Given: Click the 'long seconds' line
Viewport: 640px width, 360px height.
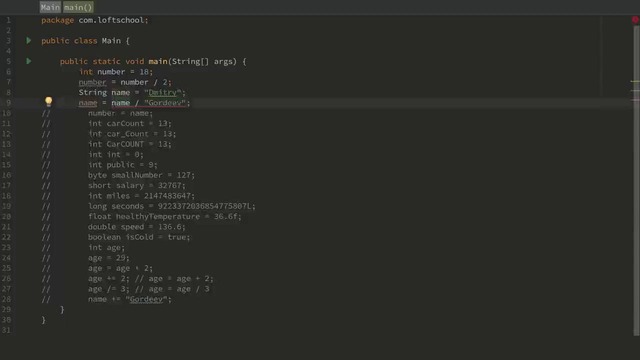Looking at the screenshot, I should (x=172, y=206).
